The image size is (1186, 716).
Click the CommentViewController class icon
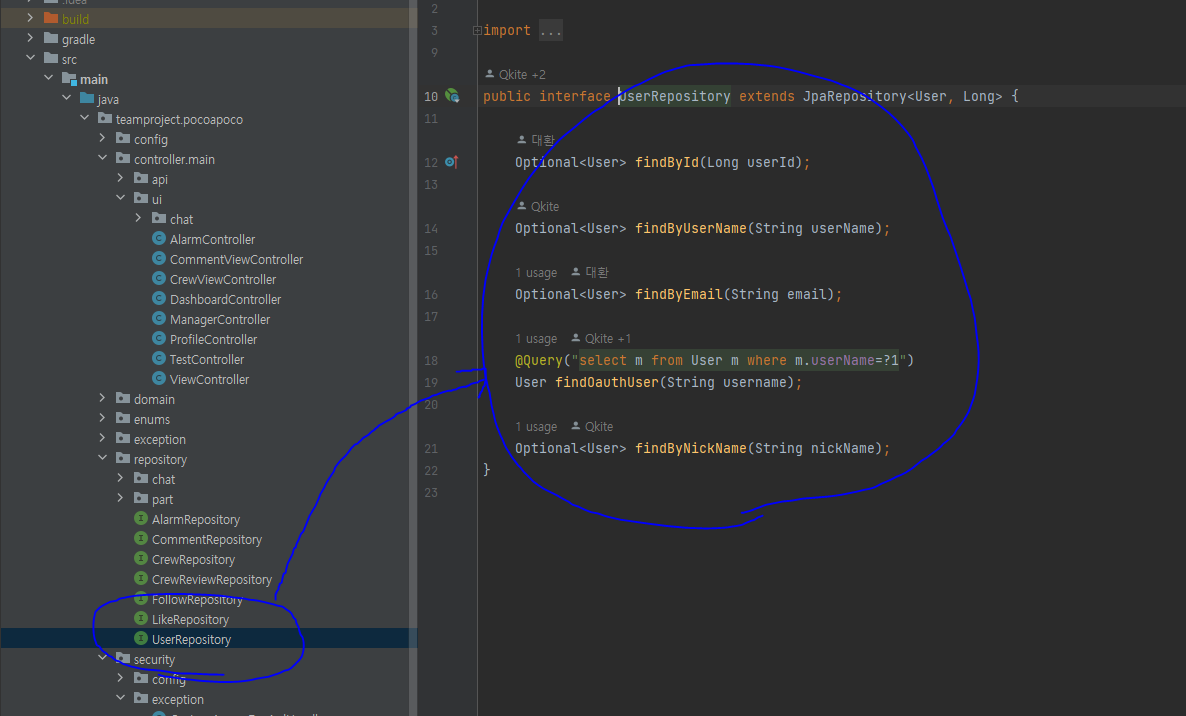pos(159,259)
